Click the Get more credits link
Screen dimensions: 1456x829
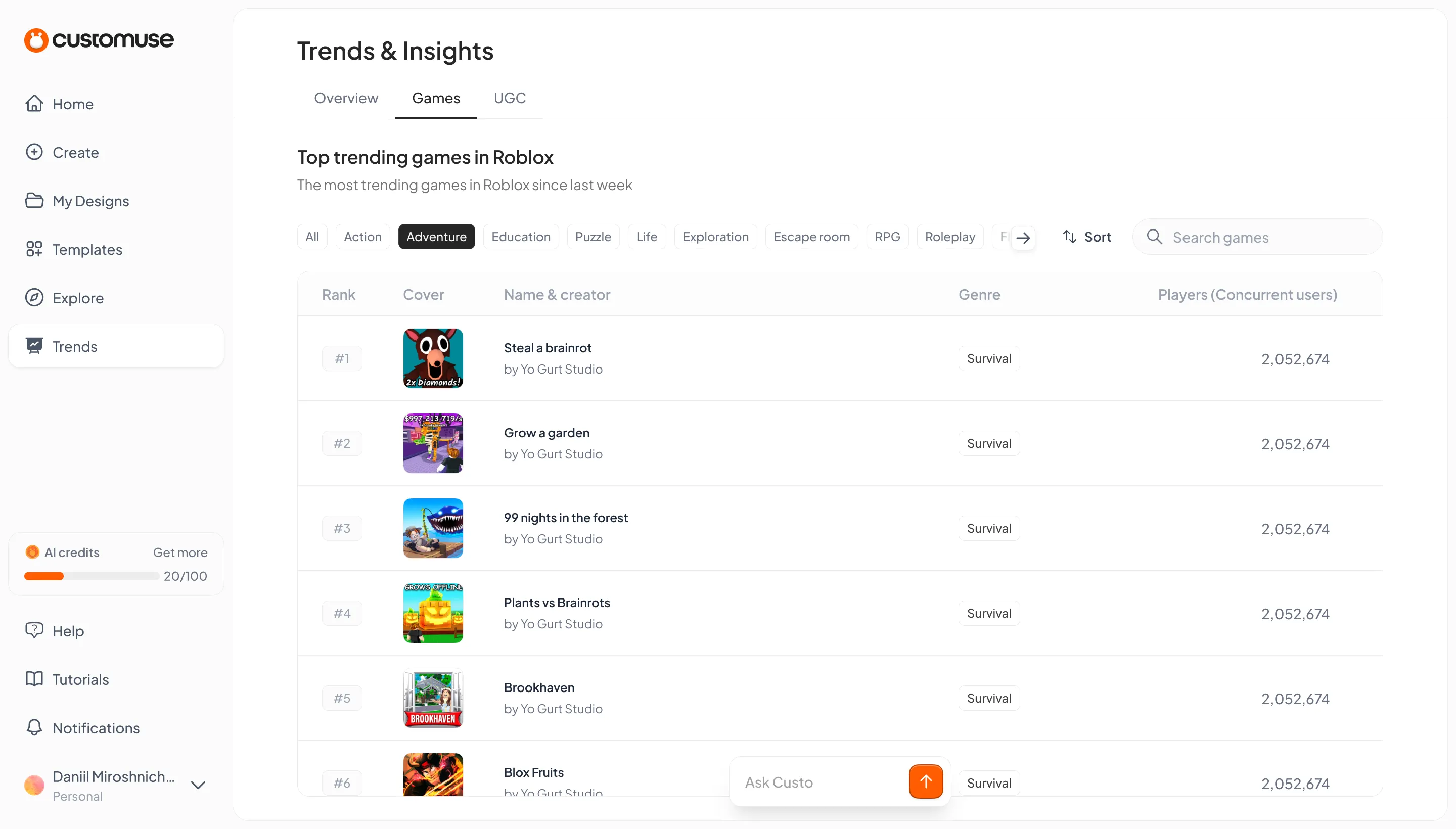click(x=180, y=552)
